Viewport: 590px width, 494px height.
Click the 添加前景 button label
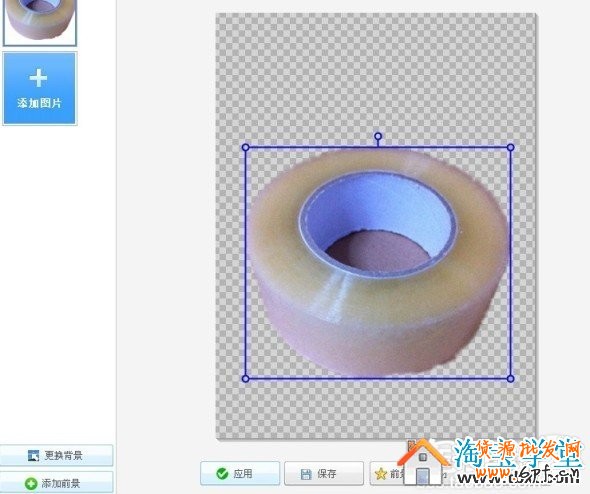point(61,483)
